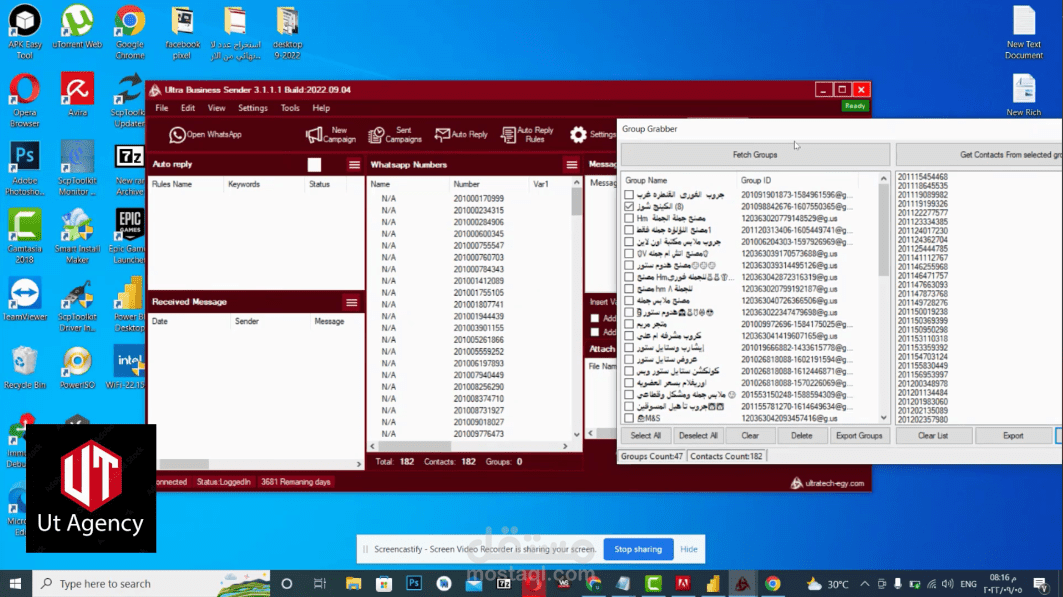Viewport: 1063px width, 597px height.
Task: Click Deselect All in Group Grabber
Action: 698,436
